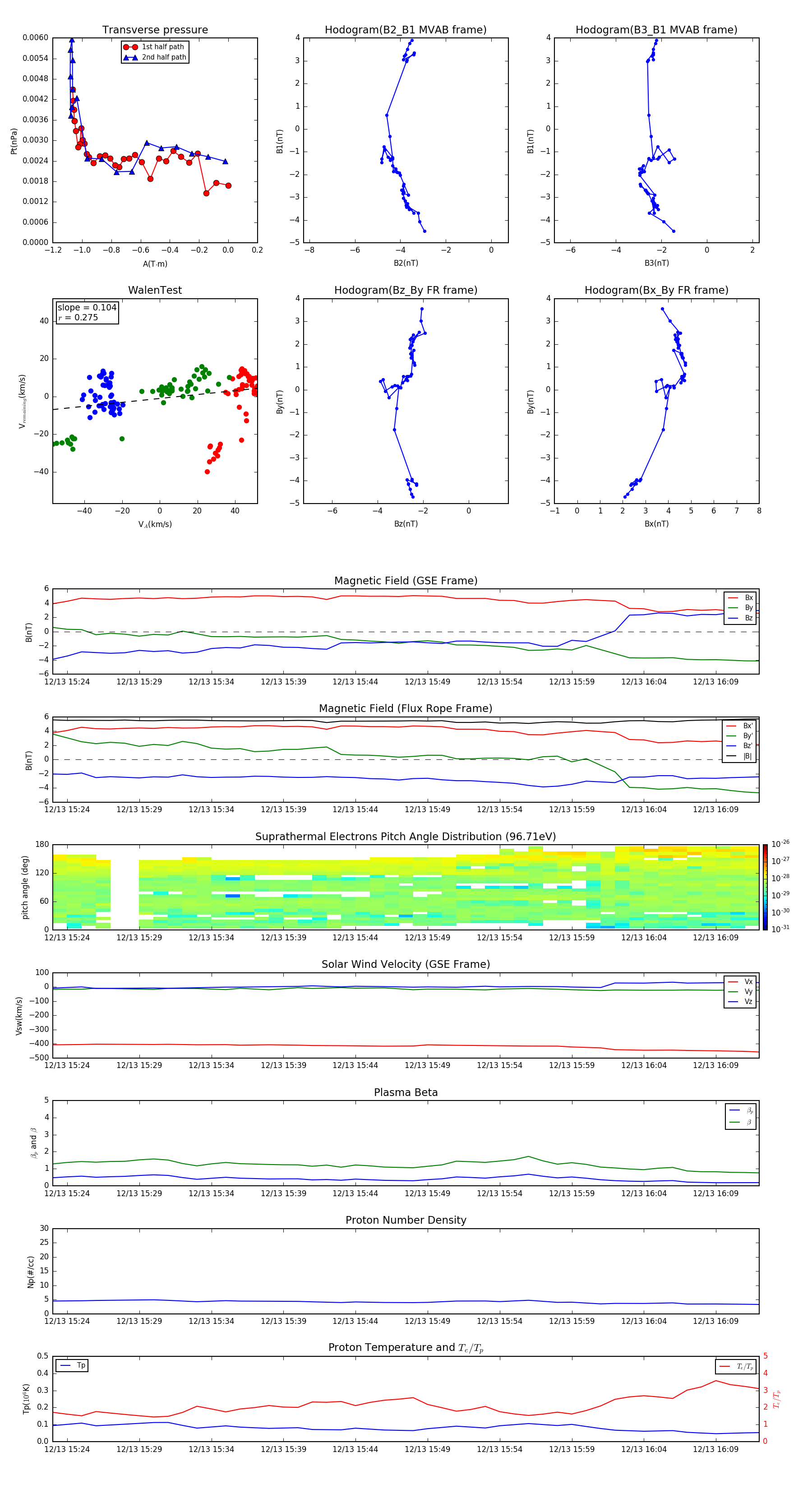Click the 'Pt(nPa)' y-axis label
This screenshot has width=812, height=1489.
tap(14, 141)
